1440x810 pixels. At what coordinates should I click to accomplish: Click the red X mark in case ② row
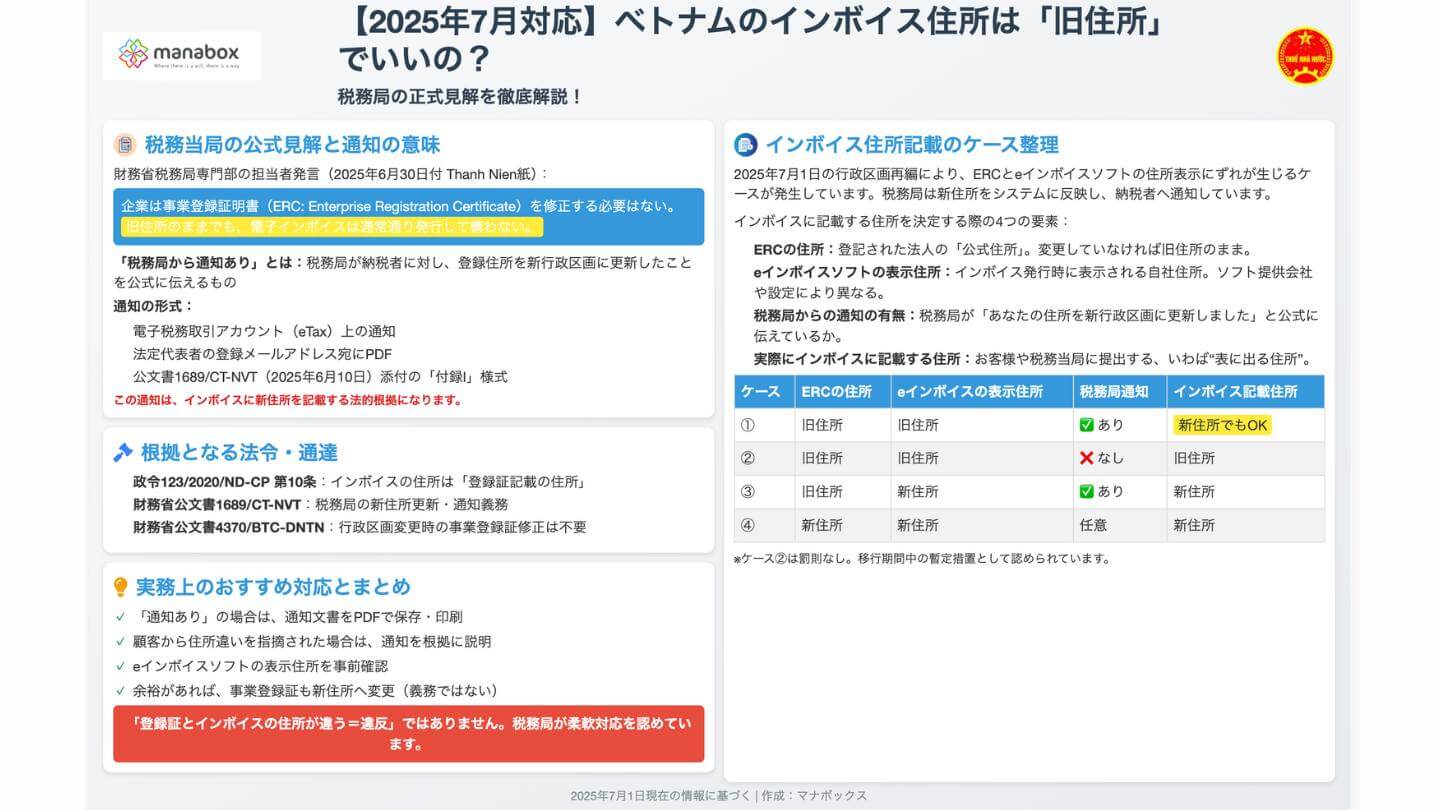(x=1086, y=458)
